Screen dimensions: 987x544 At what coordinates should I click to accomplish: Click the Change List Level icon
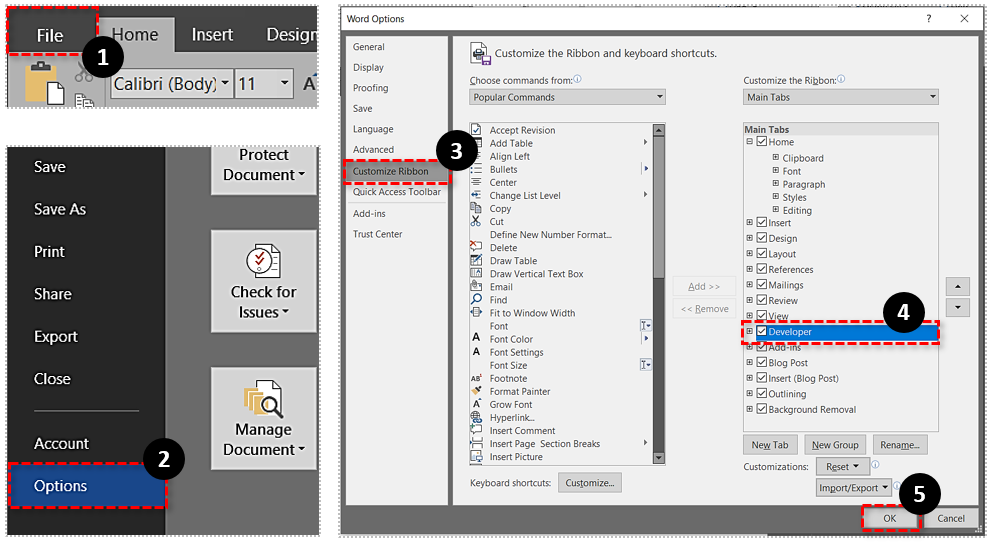coord(476,195)
